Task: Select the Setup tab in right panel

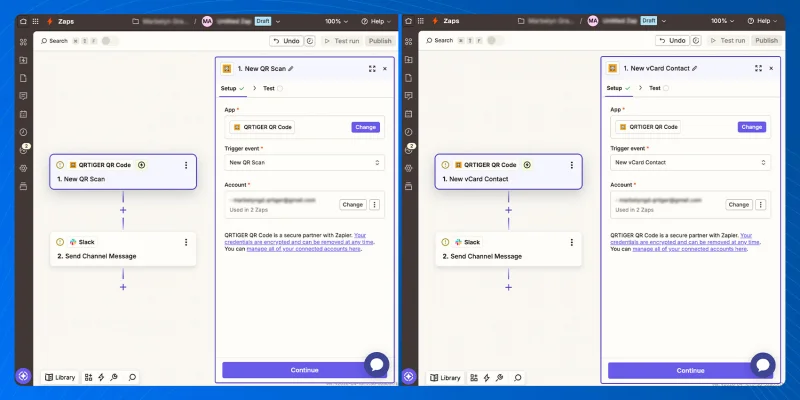Action: (618, 88)
